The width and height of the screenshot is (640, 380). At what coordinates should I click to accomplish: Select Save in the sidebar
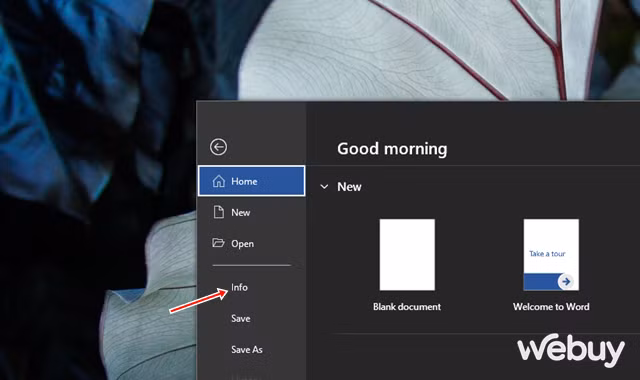point(240,318)
